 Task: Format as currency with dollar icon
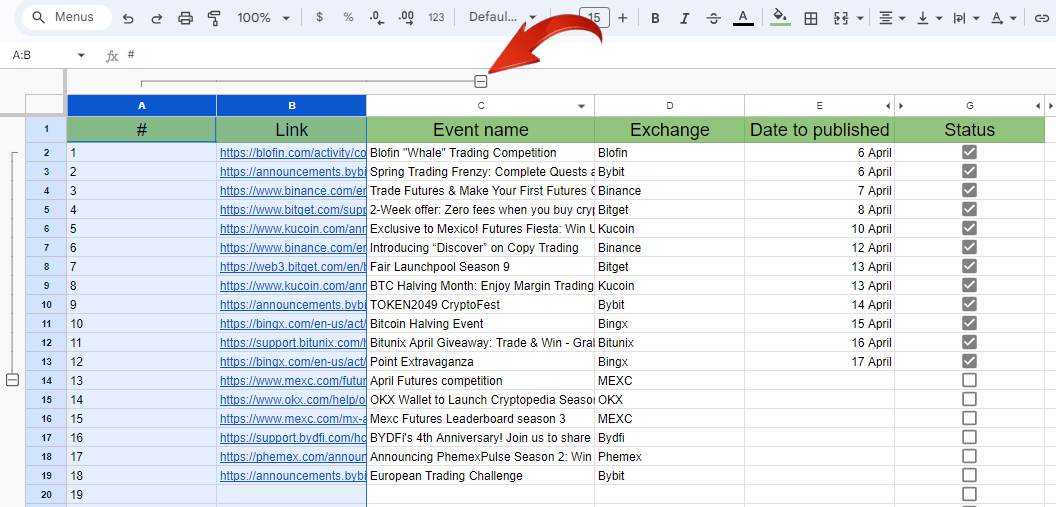tap(319, 18)
